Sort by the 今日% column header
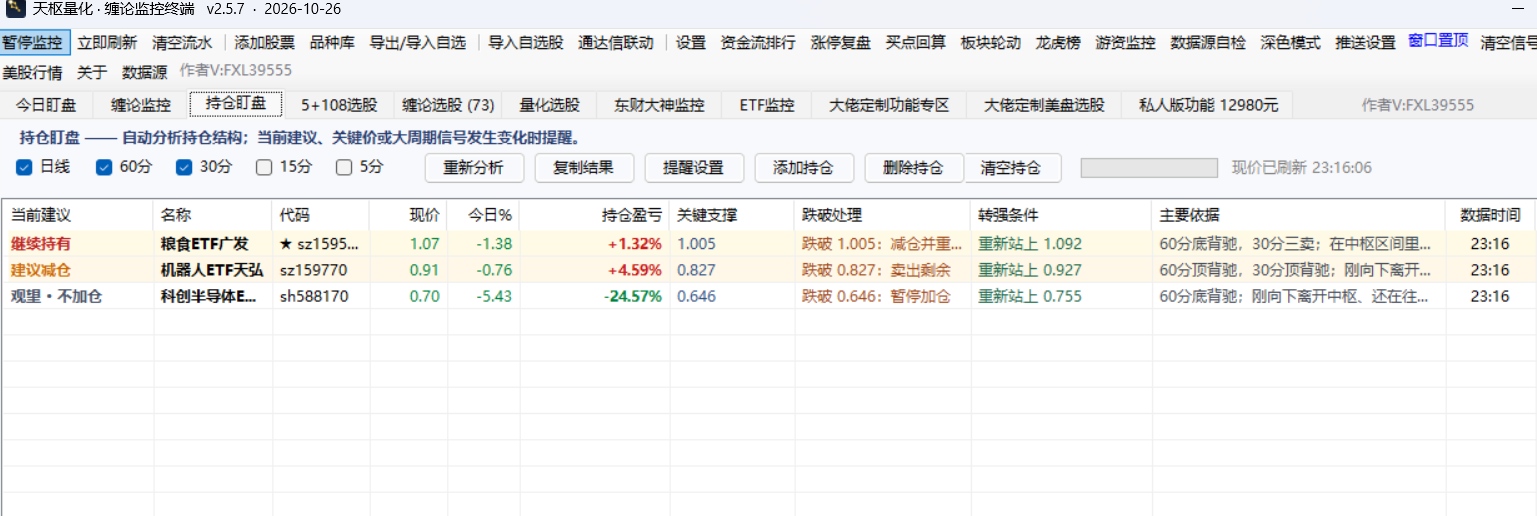This screenshot has height=516, width=1537. (x=483, y=215)
